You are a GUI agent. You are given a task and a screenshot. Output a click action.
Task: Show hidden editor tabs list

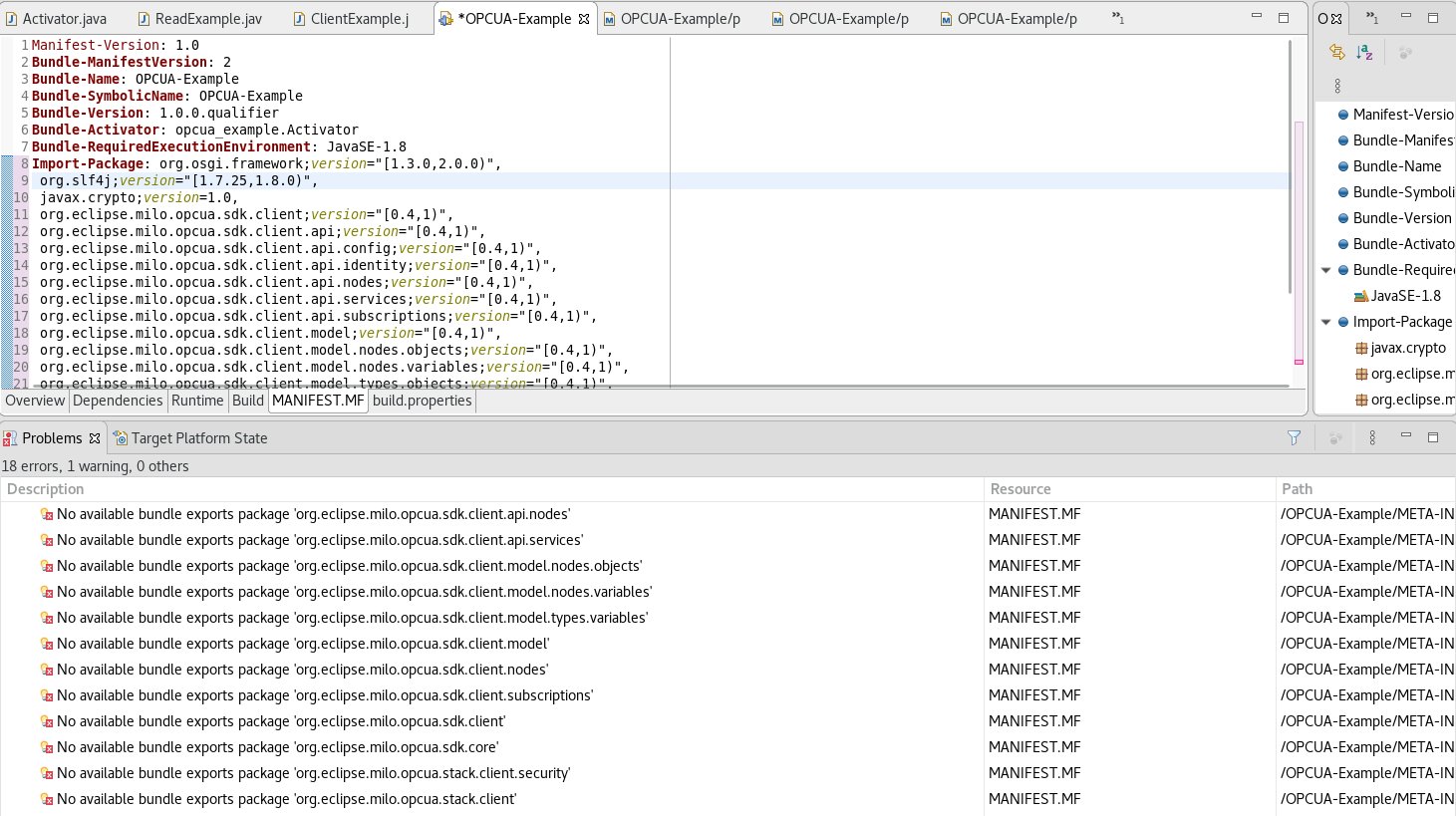pos(1118,18)
